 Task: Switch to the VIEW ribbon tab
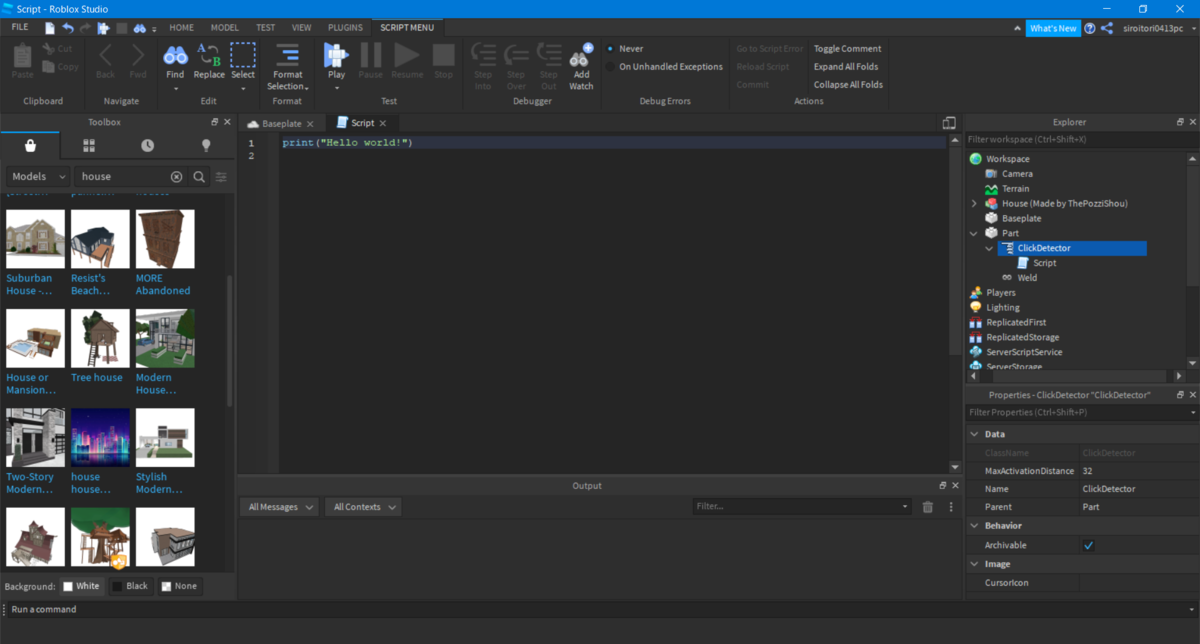click(x=301, y=28)
